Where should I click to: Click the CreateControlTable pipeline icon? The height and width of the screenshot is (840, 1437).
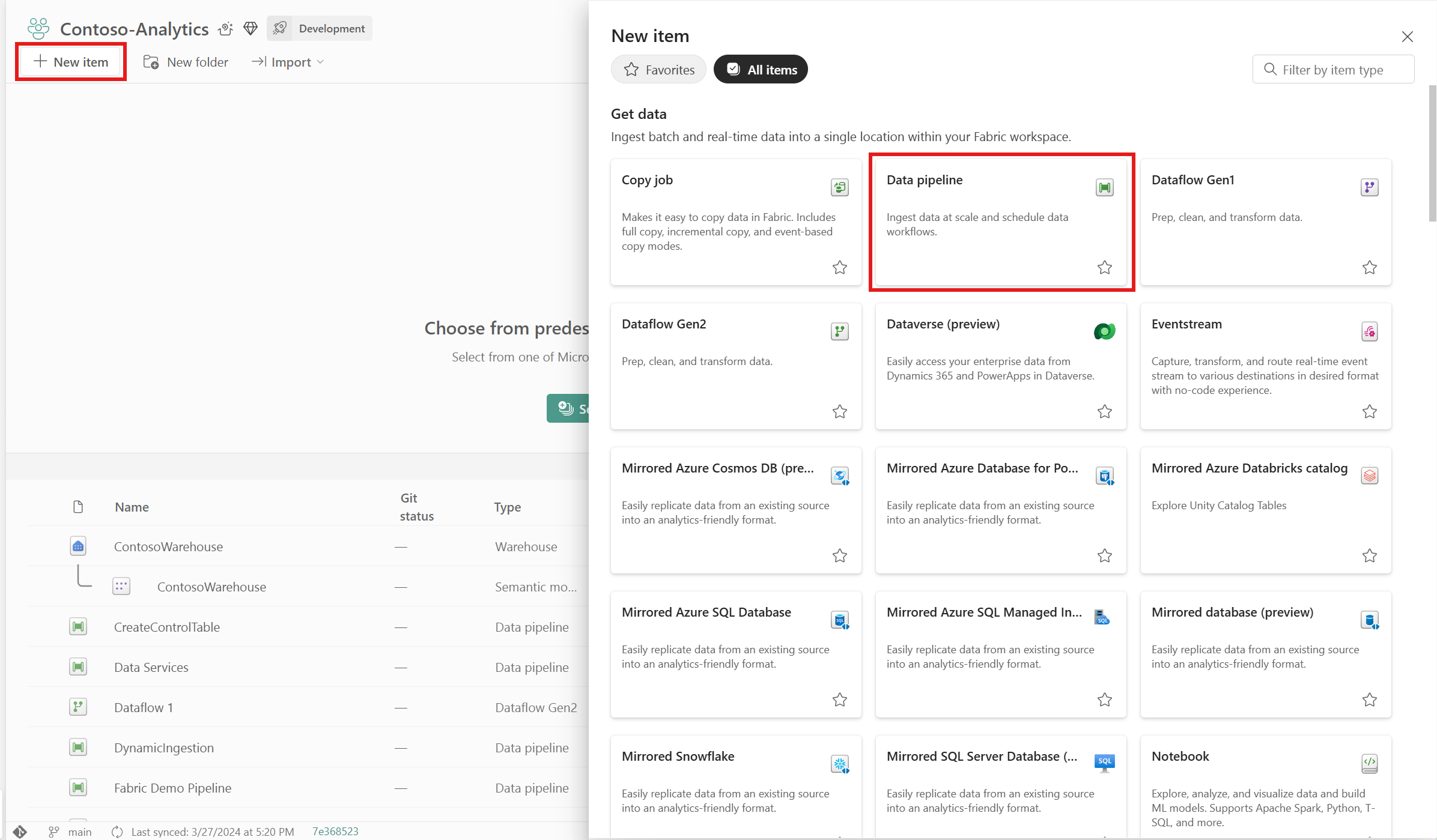pos(78,626)
